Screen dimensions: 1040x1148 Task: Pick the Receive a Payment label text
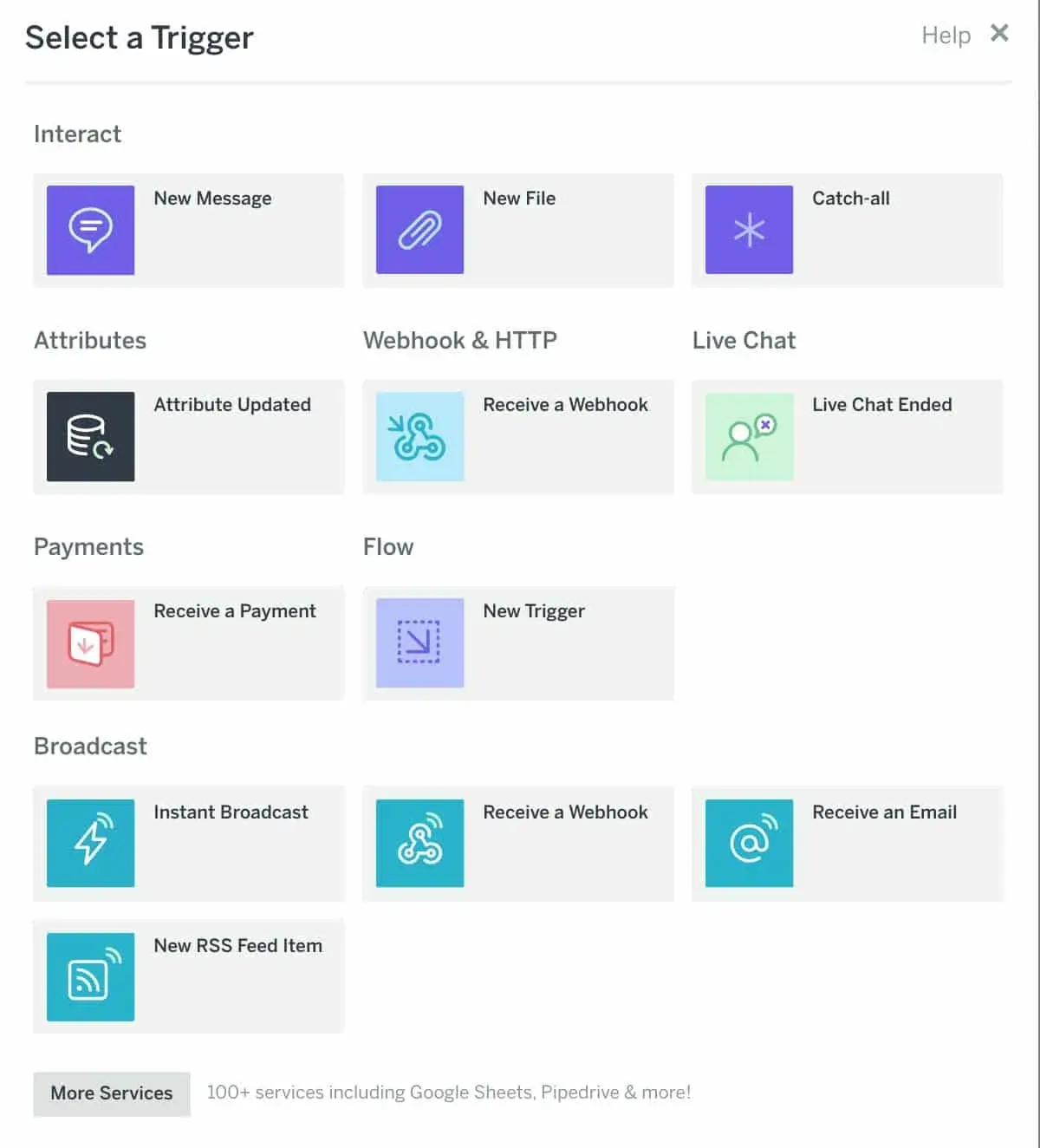coord(234,611)
